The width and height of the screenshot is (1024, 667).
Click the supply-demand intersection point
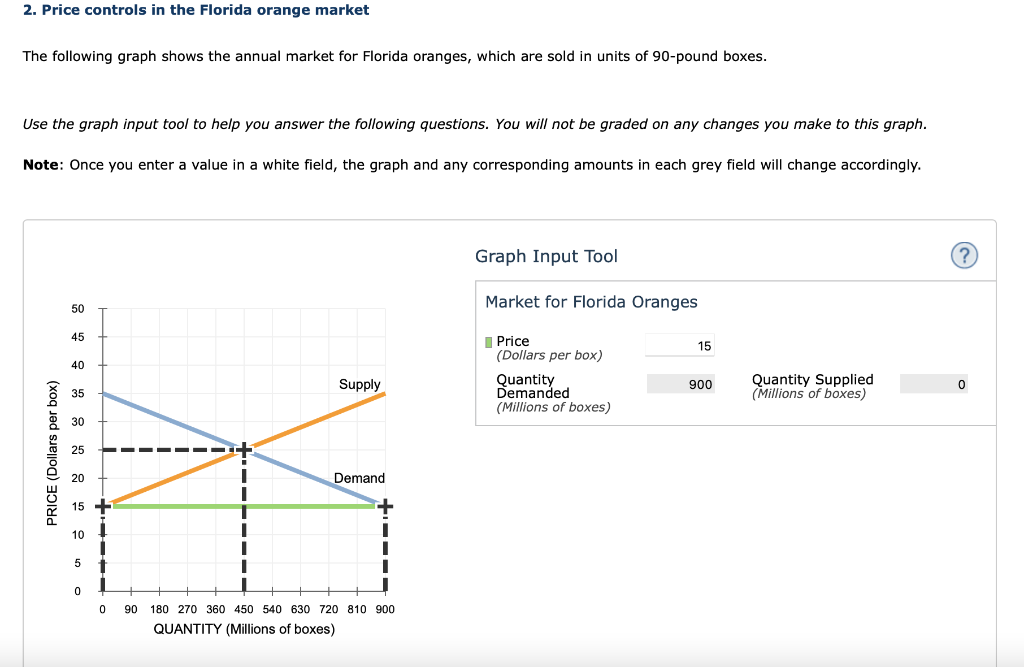click(243, 450)
